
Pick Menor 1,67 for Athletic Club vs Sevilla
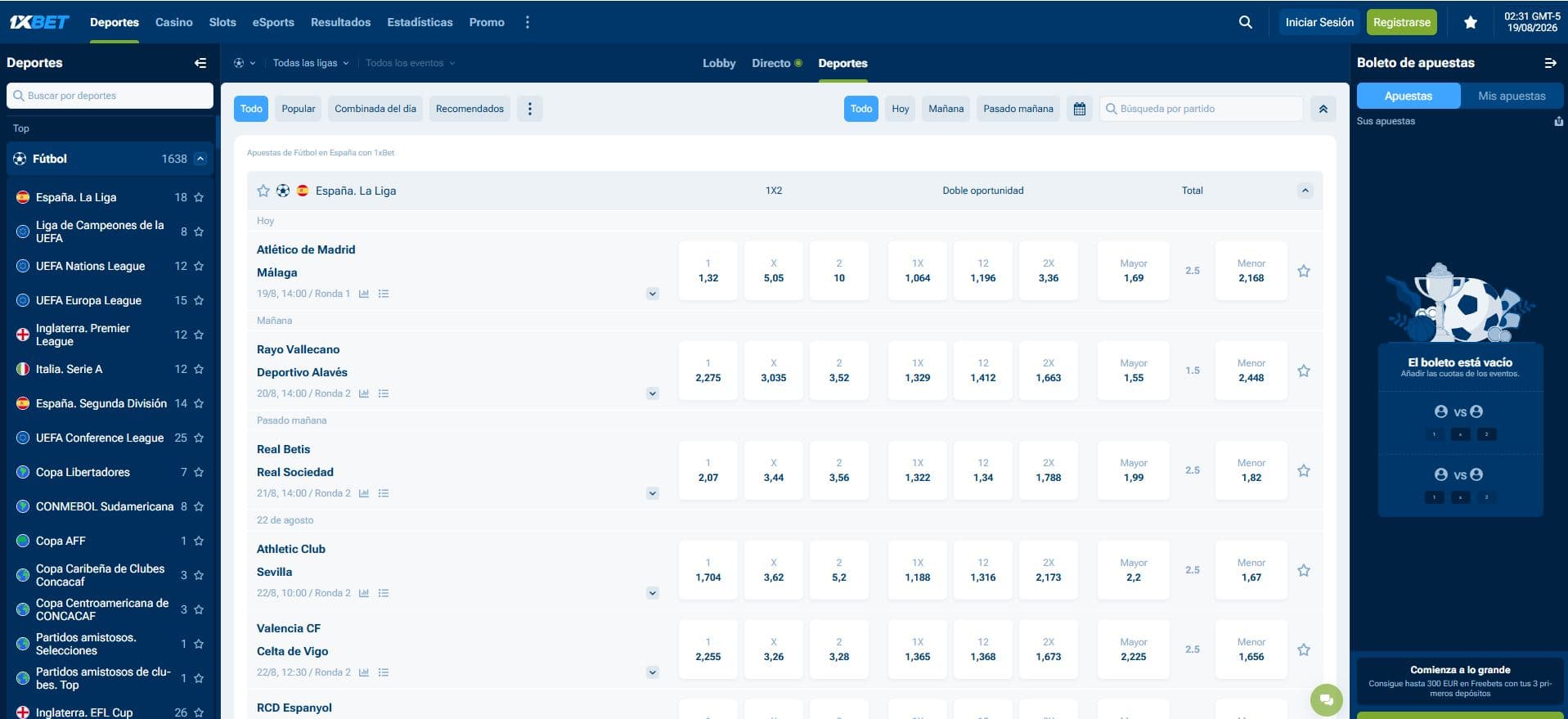(1251, 570)
